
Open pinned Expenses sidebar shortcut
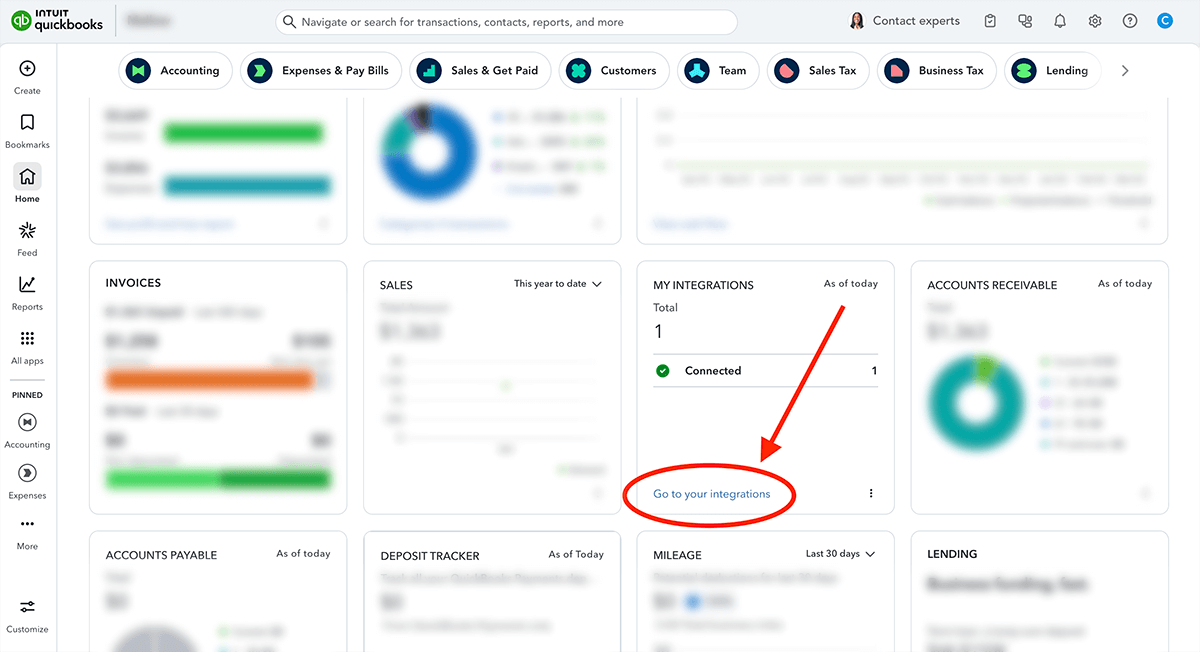click(27, 472)
